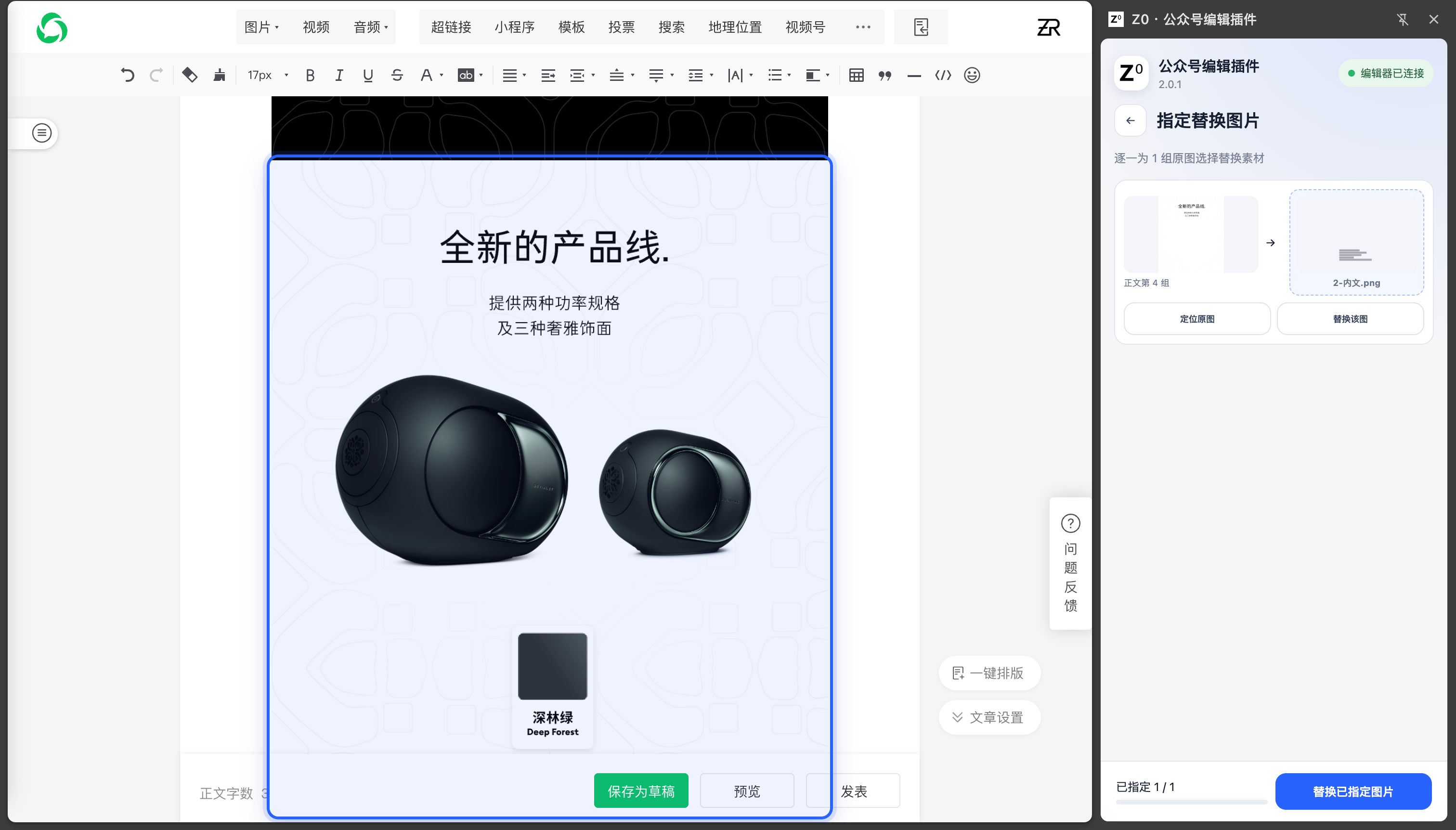
Task: Click the 地理位置 menu item
Action: [x=735, y=27]
